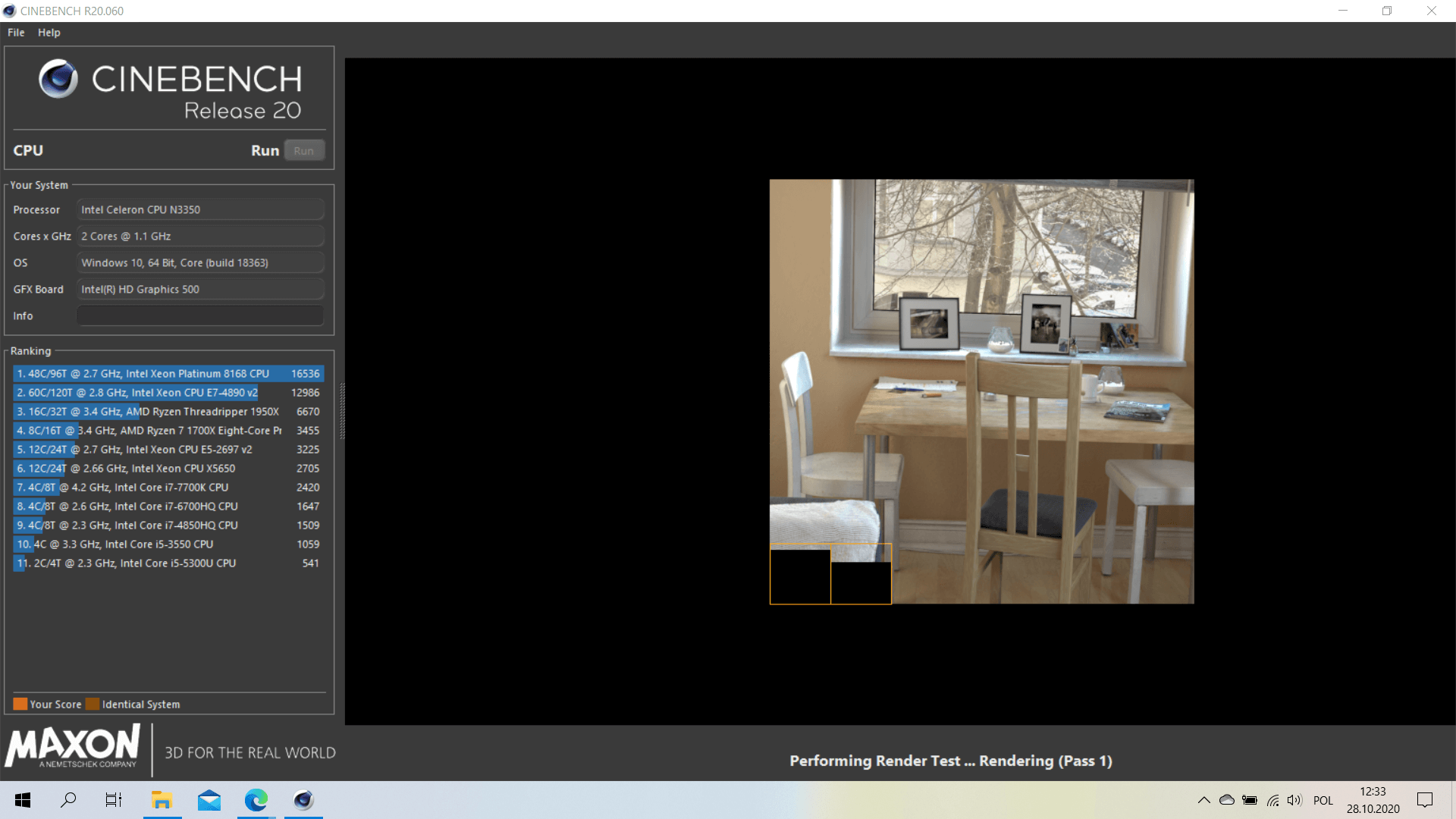This screenshot has width=1456, height=819.
Task: Select the Xeon Platinum 8168 ranking entry
Action: [168, 374]
